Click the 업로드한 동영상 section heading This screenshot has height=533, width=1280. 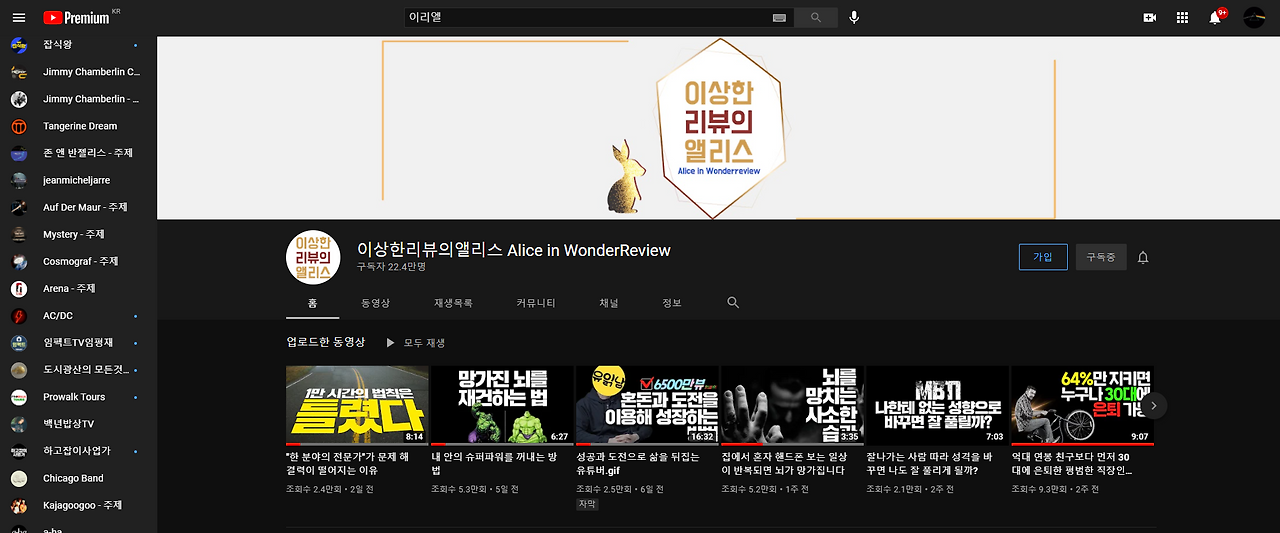326,342
